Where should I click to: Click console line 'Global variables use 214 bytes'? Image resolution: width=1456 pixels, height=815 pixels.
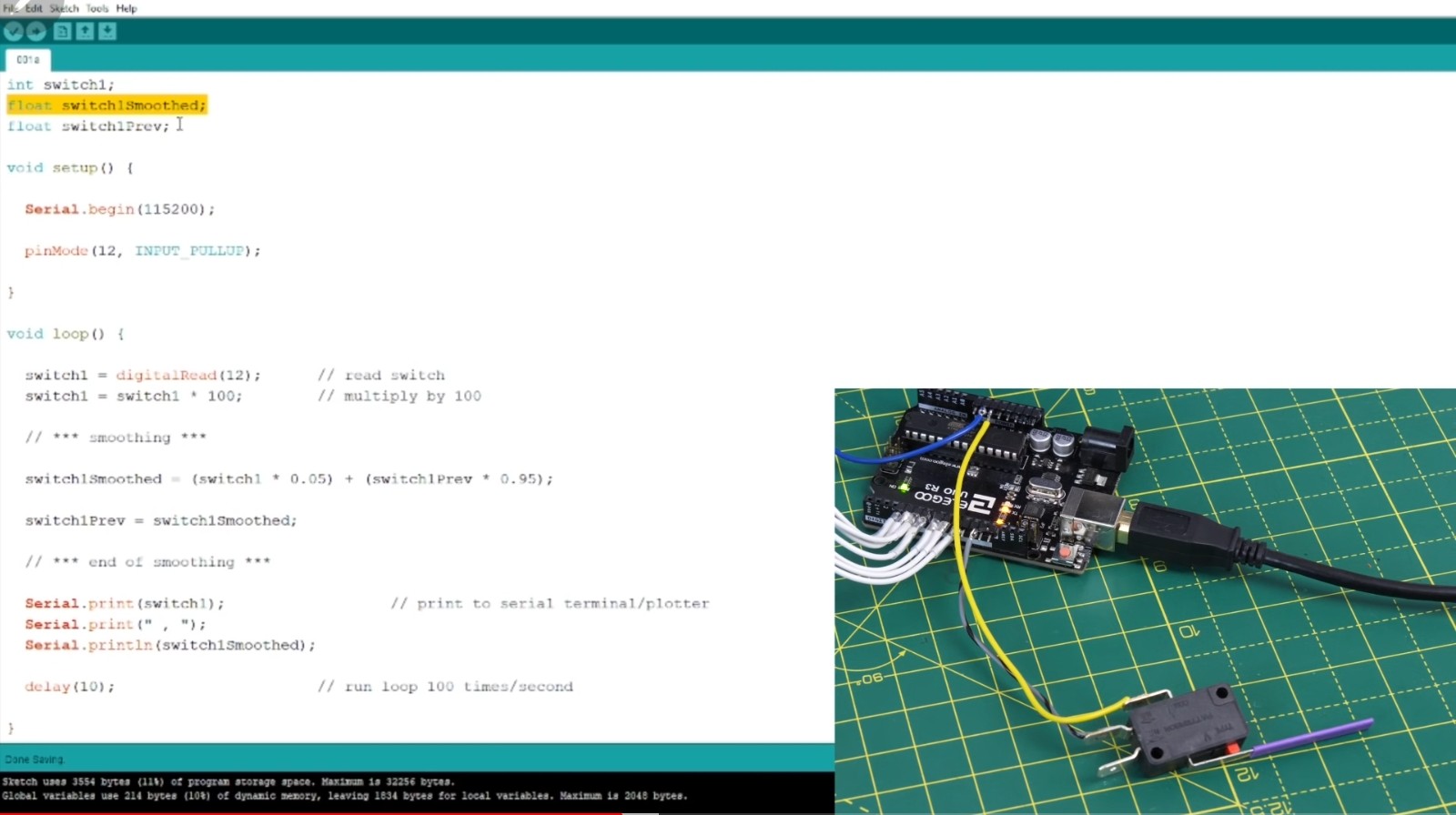345,796
